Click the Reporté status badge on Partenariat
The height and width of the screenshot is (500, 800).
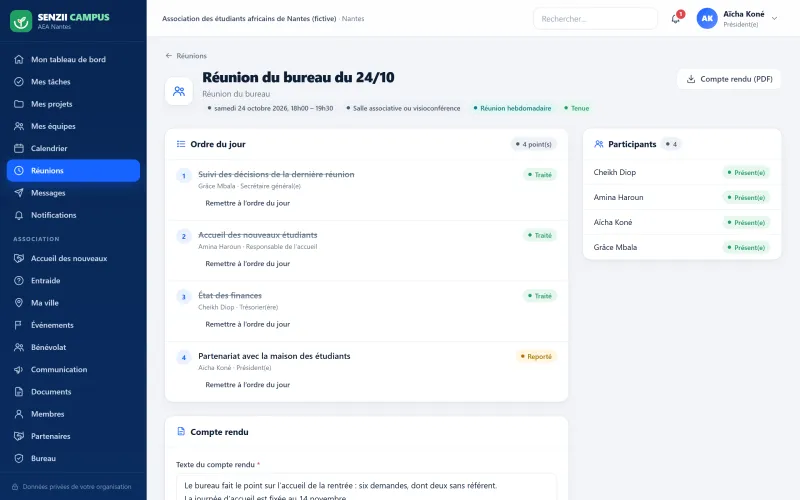[x=536, y=357]
